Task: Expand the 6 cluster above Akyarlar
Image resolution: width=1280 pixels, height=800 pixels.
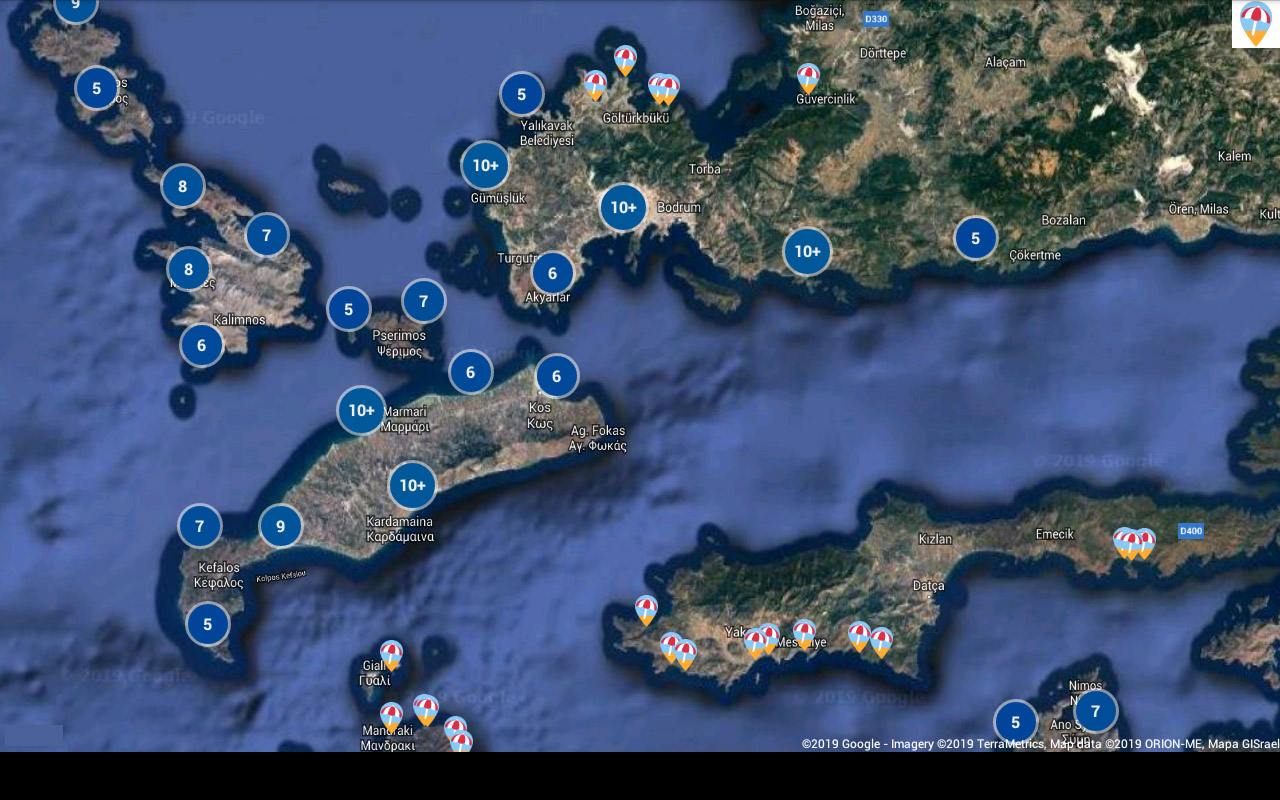Action: click(x=553, y=273)
